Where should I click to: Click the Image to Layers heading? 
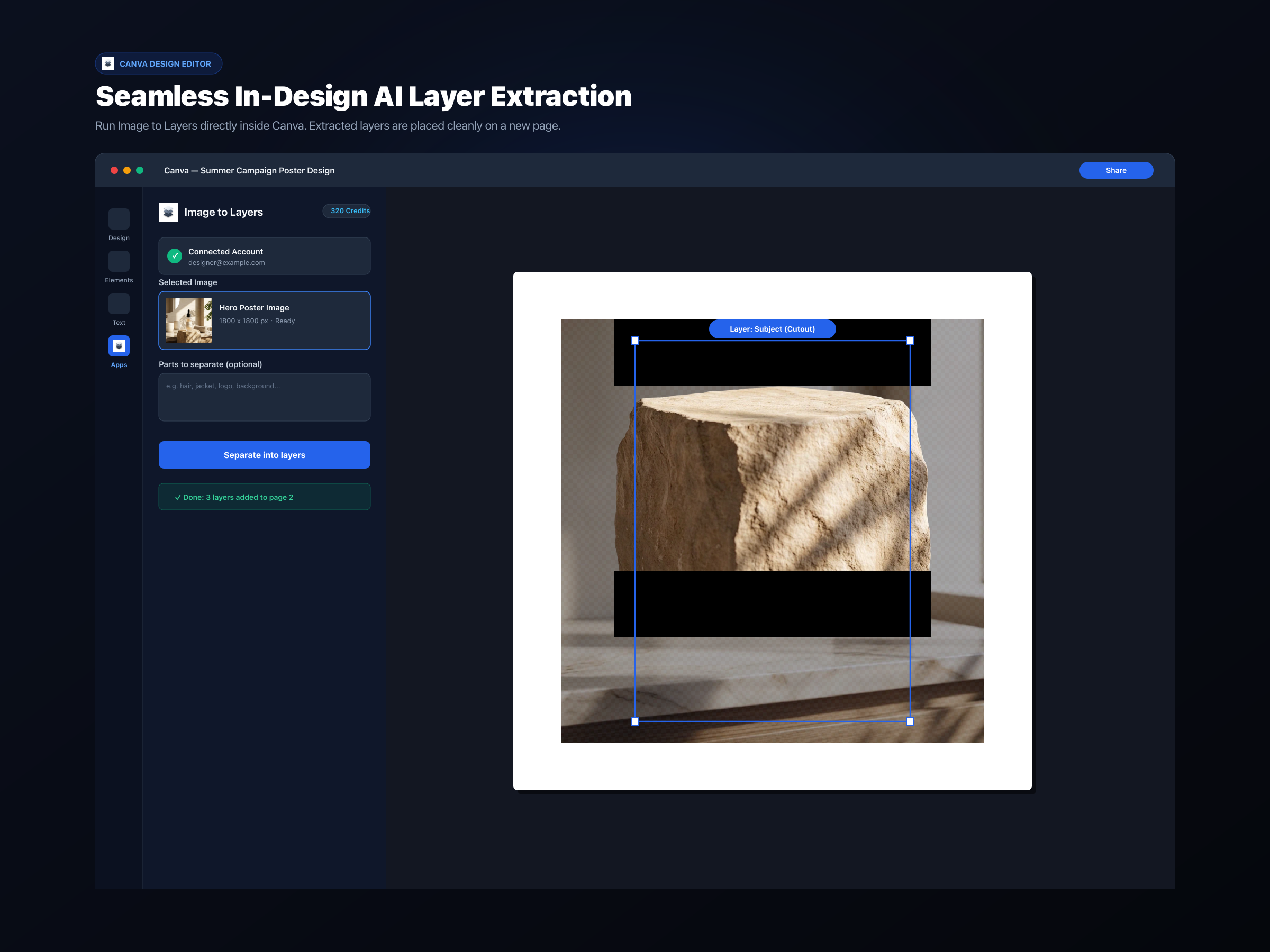coord(223,212)
